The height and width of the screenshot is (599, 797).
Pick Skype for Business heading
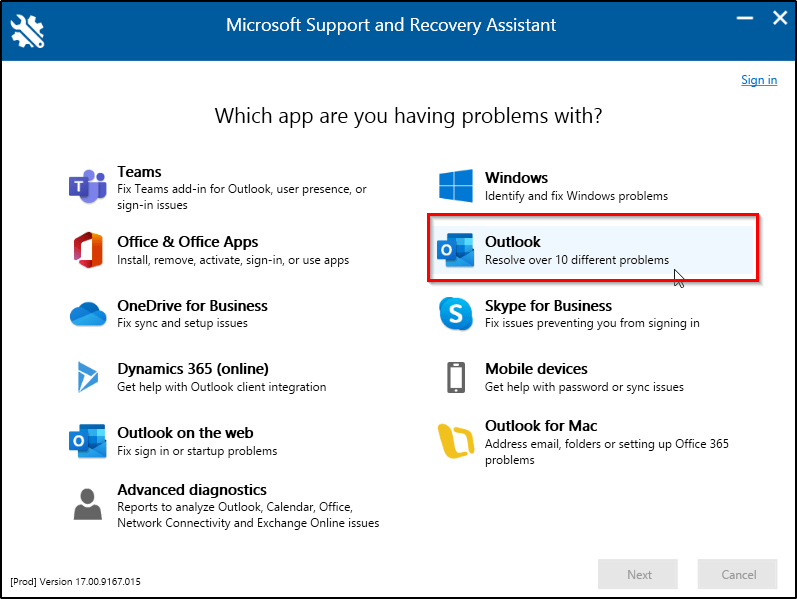(x=548, y=306)
